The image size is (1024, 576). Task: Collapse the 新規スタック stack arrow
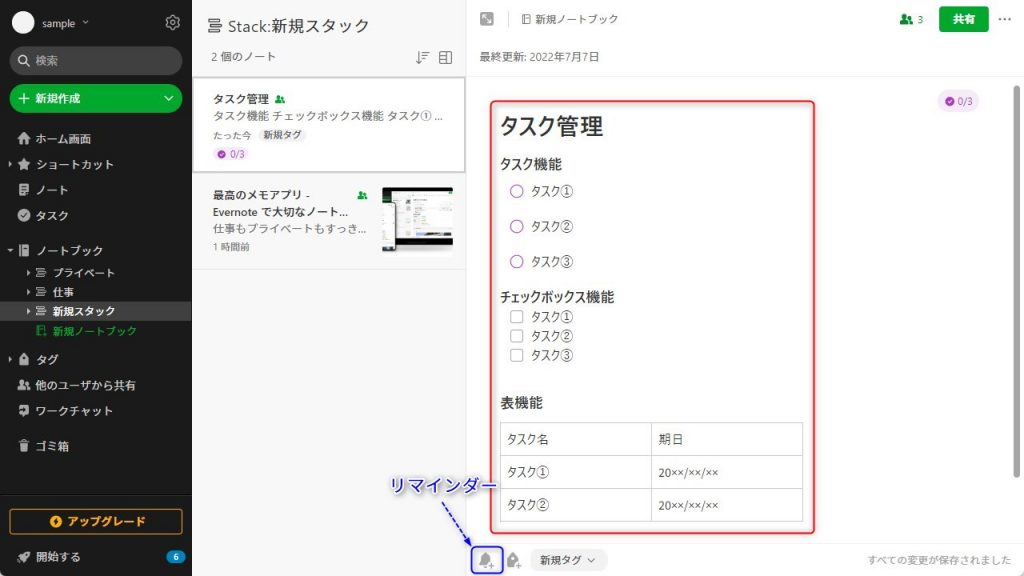coord(28,311)
